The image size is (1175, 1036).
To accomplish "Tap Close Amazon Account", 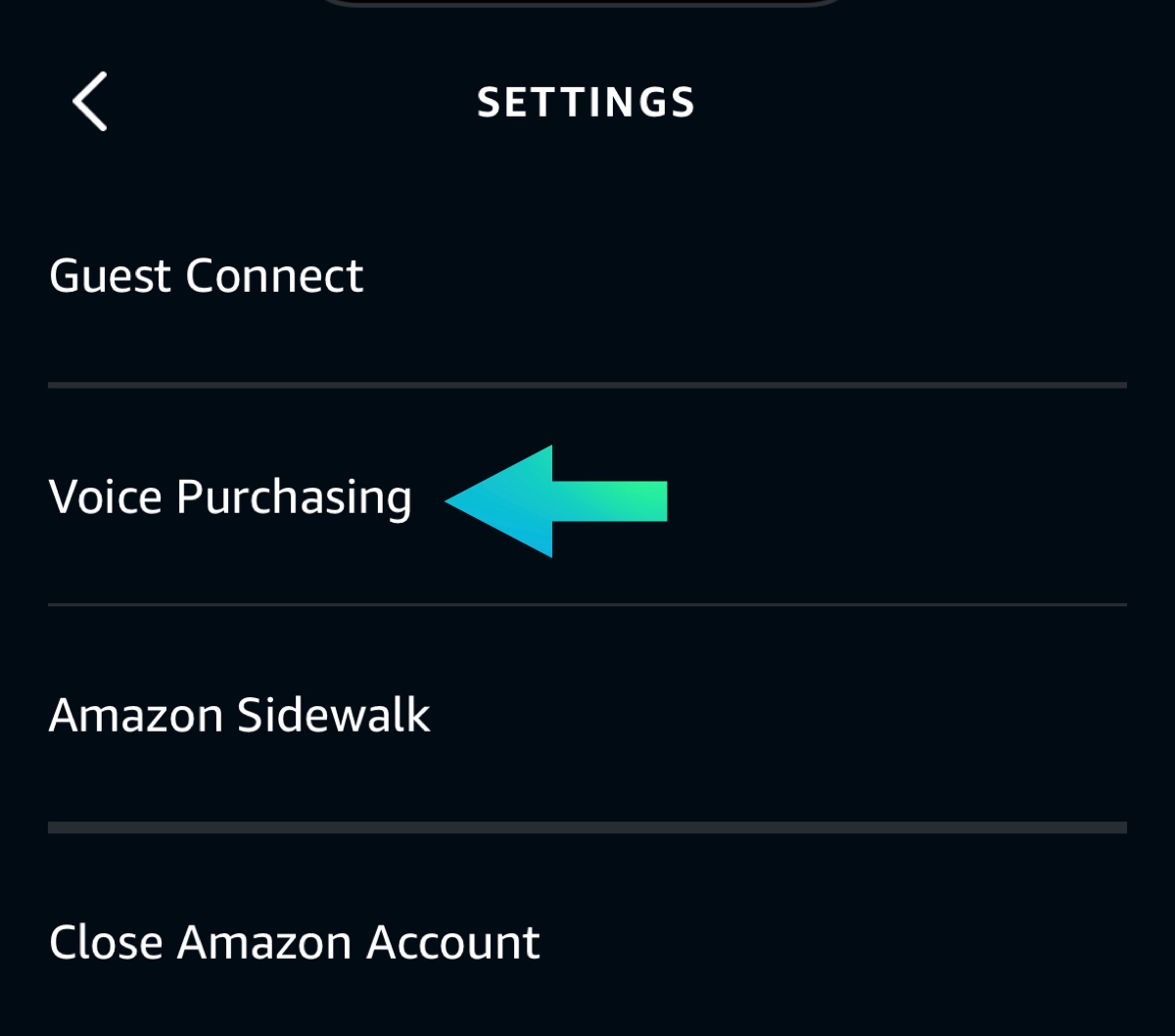I will pyautogui.click(x=294, y=942).
